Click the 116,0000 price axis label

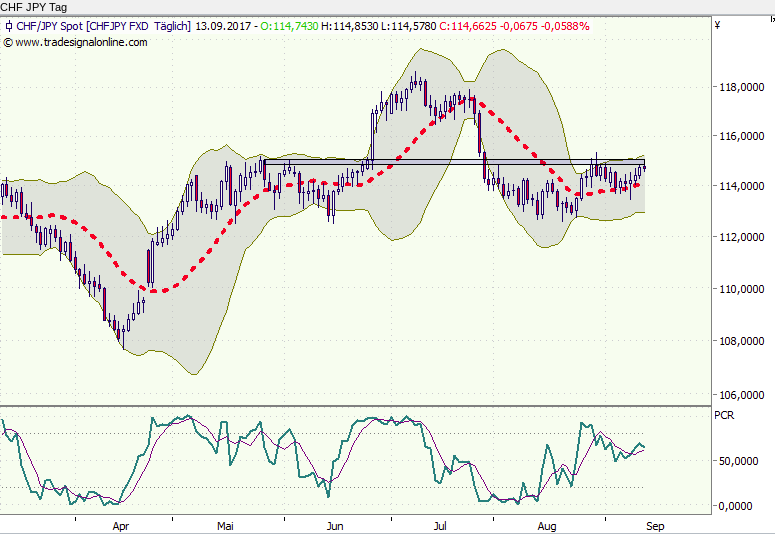[741, 136]
